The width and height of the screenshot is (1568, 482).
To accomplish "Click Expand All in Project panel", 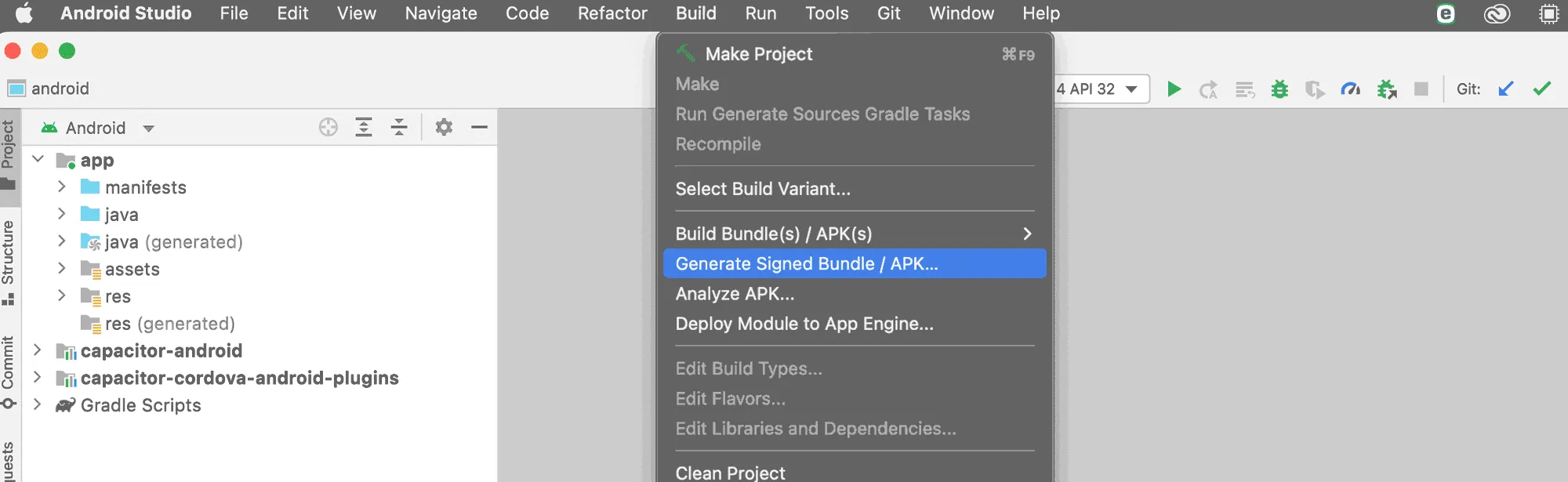I will click(364, 128).
